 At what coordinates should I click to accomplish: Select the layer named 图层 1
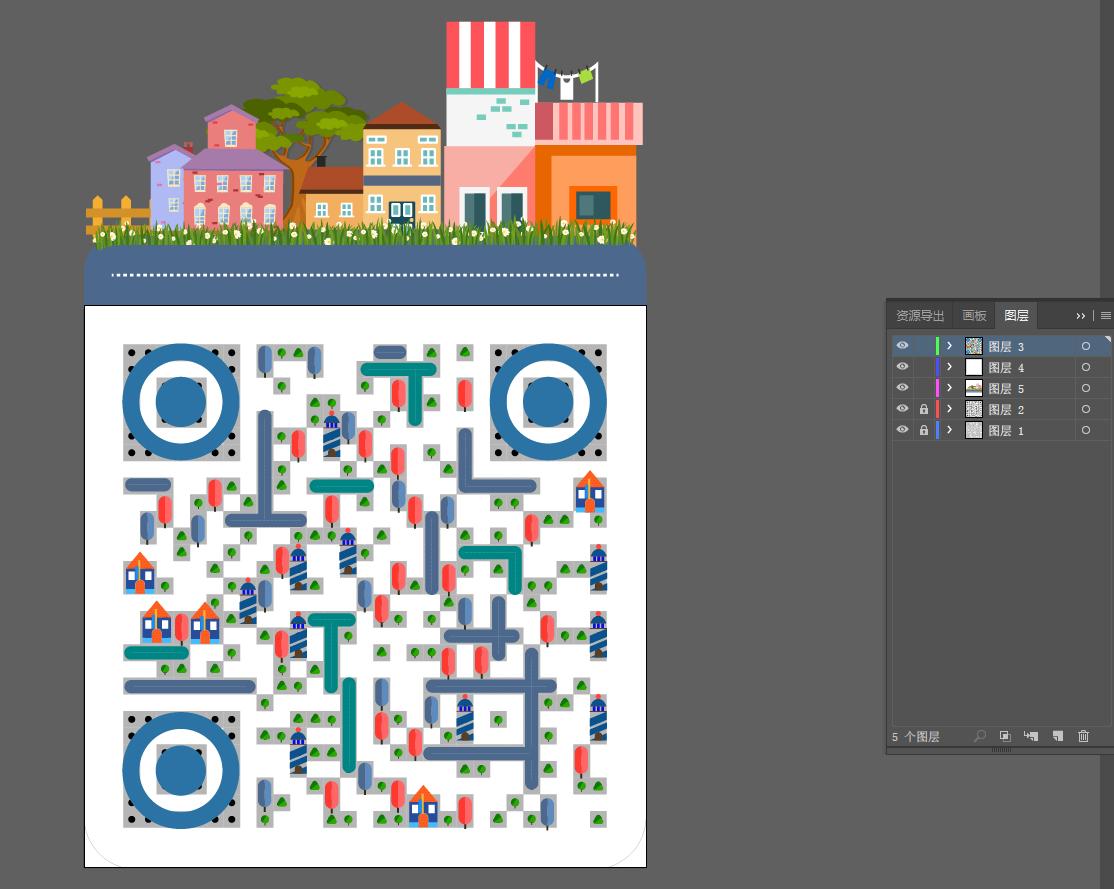[1006, 431]
